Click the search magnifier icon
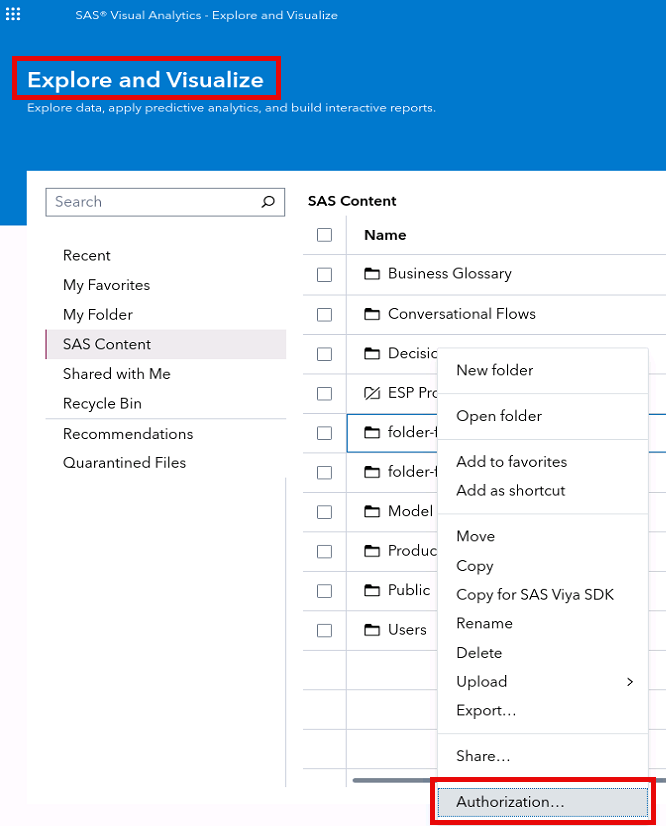 tap(268, 202)
